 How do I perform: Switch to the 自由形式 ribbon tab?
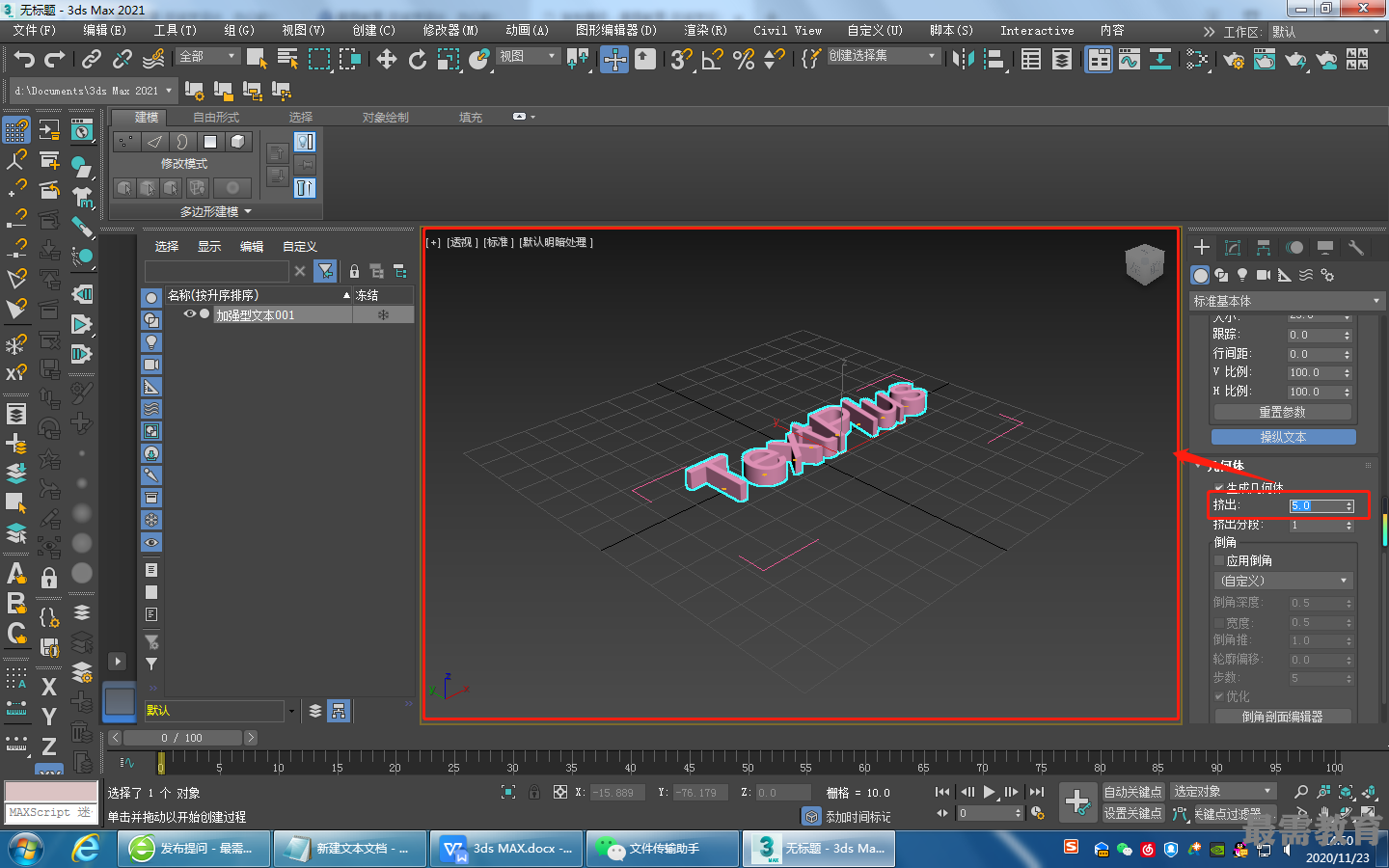point(216,118)
